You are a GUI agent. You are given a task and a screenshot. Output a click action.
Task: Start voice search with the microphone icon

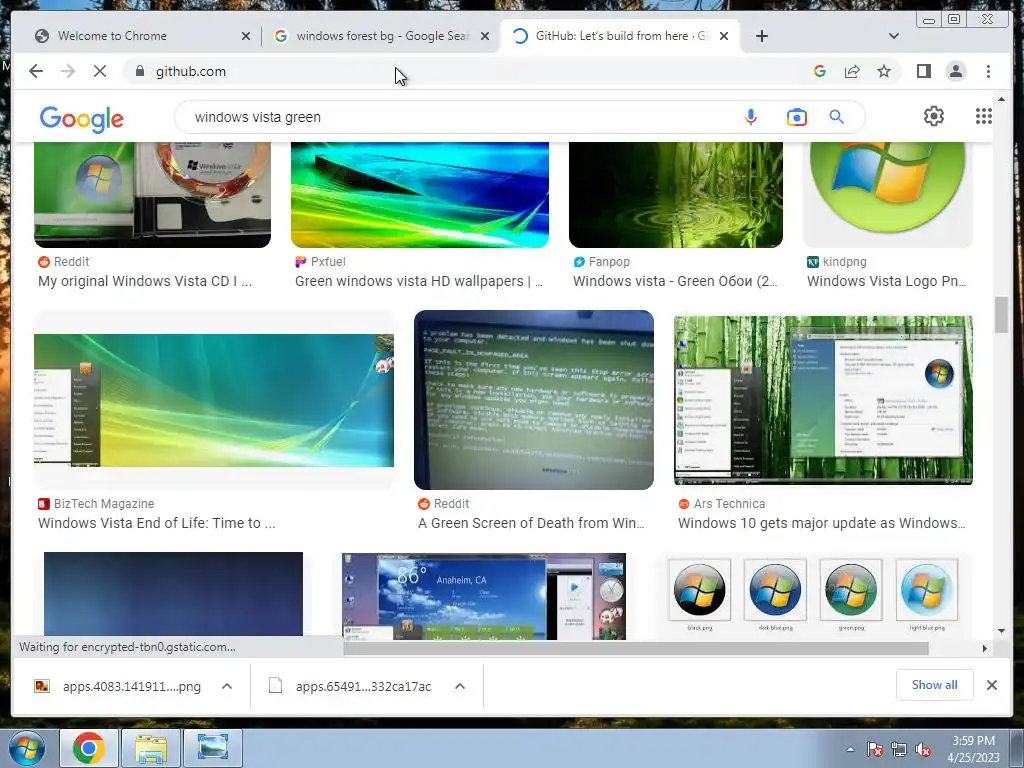coord(750,117)
